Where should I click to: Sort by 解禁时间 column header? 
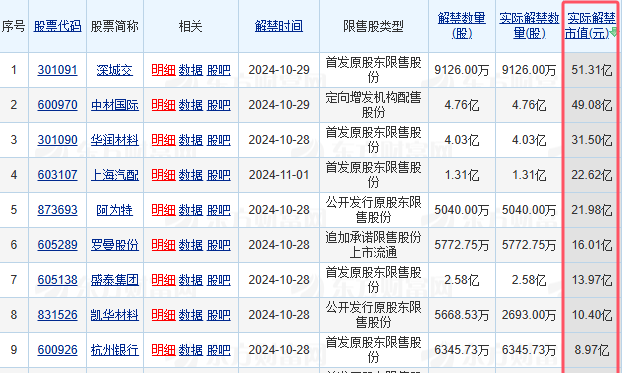279,26
